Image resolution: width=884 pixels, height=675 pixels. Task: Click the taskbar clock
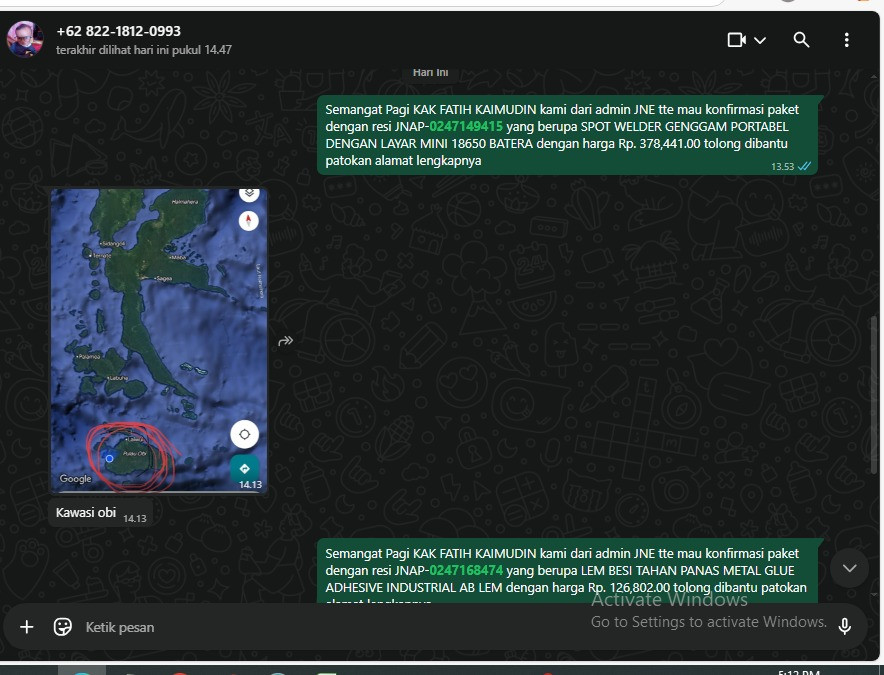click(x=799, y=672)
